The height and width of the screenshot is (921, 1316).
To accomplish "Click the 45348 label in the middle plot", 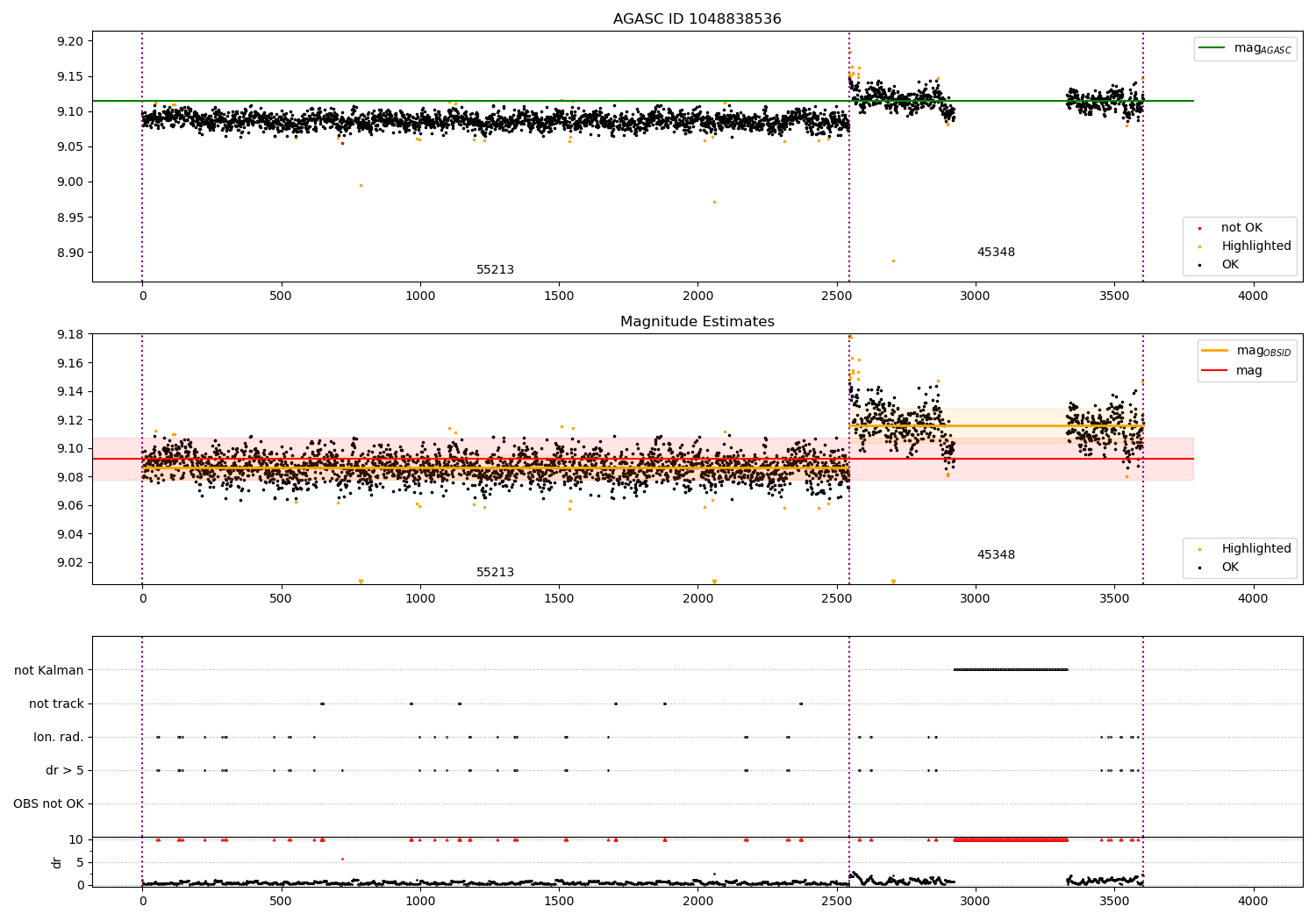I will click(x=996, y=555).
